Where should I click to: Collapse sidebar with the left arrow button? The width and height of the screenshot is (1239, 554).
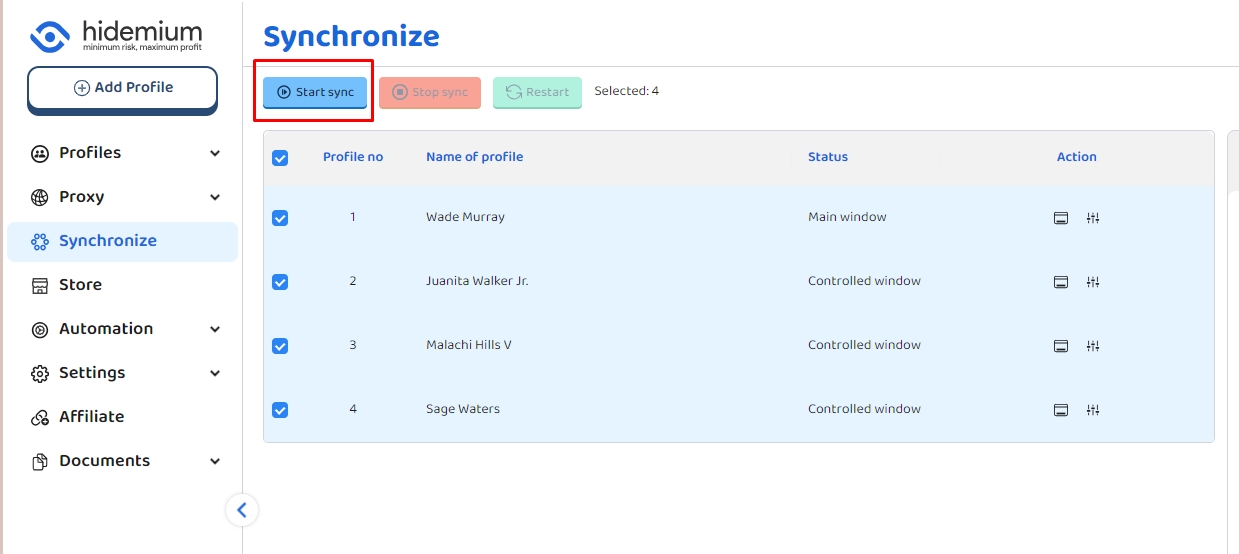pyautogui.click(x=241, y=510)
